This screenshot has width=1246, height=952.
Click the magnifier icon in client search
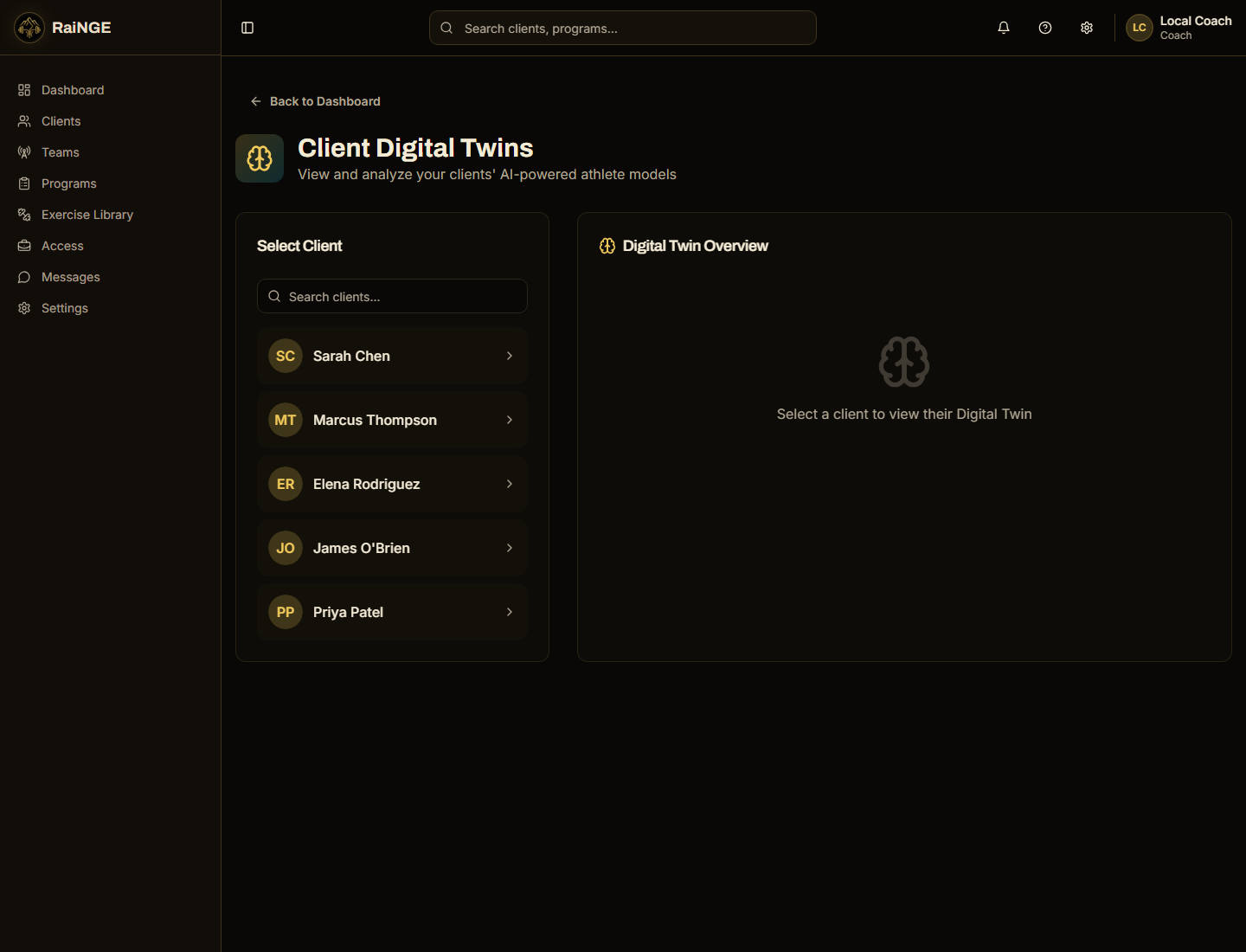274,296
